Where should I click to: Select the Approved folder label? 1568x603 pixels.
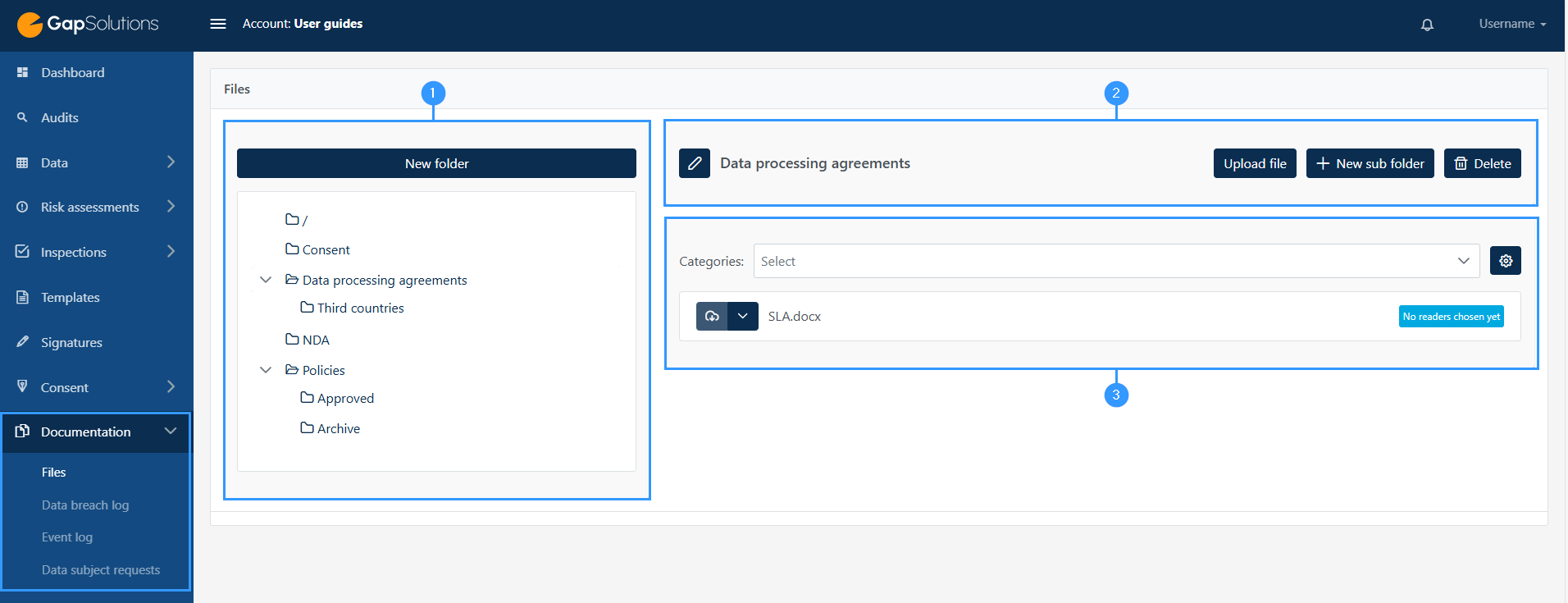[345, 398]
